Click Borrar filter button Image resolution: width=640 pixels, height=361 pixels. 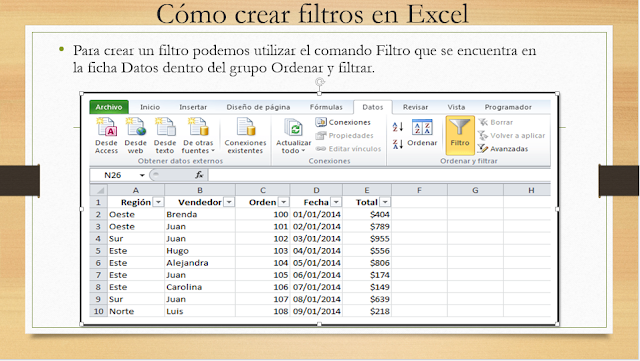tap(496, 122)
